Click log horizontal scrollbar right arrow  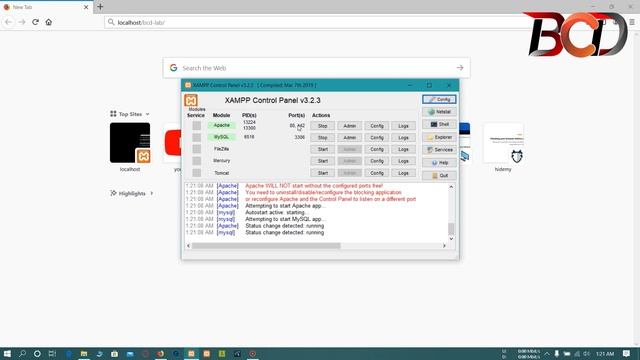444,246
